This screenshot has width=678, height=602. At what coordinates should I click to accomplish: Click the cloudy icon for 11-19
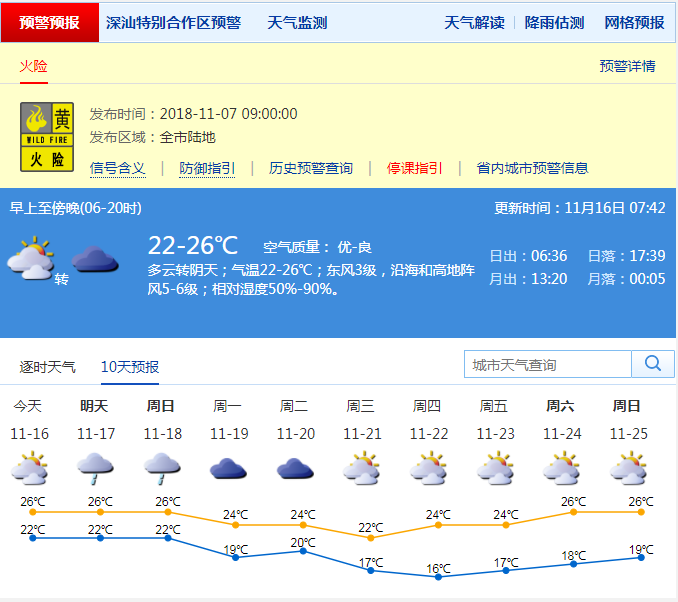[x=228, y=468]
